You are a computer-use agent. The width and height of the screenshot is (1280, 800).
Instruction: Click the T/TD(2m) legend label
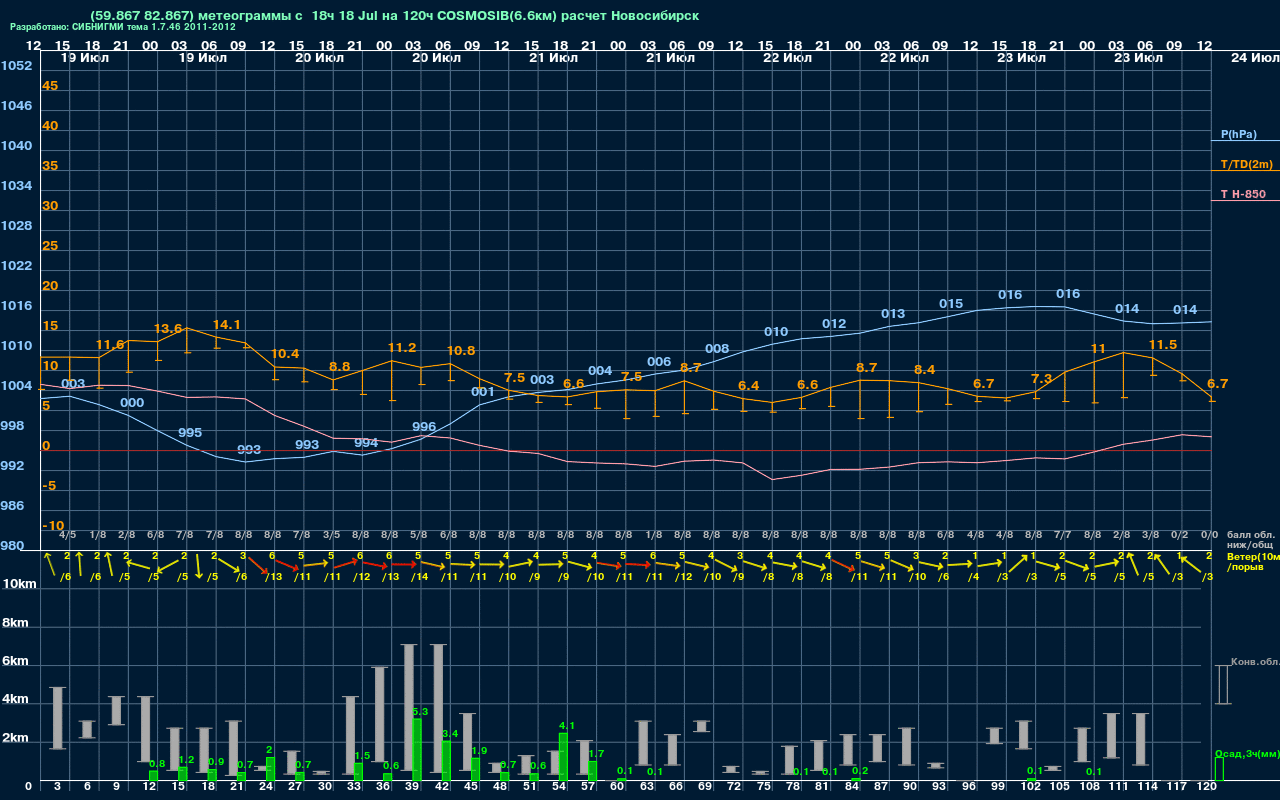point(1245,164)
